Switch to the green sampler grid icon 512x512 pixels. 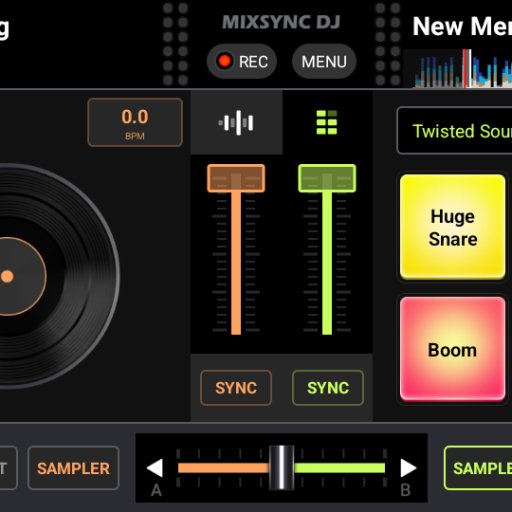[327, 122]
